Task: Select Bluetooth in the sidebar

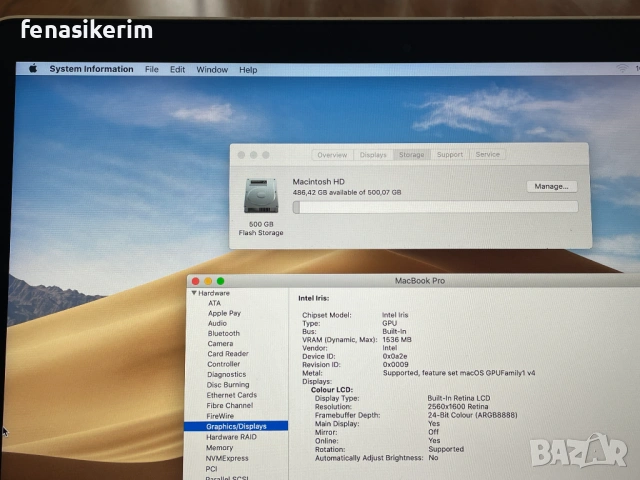Action: (x=224, y=333)
